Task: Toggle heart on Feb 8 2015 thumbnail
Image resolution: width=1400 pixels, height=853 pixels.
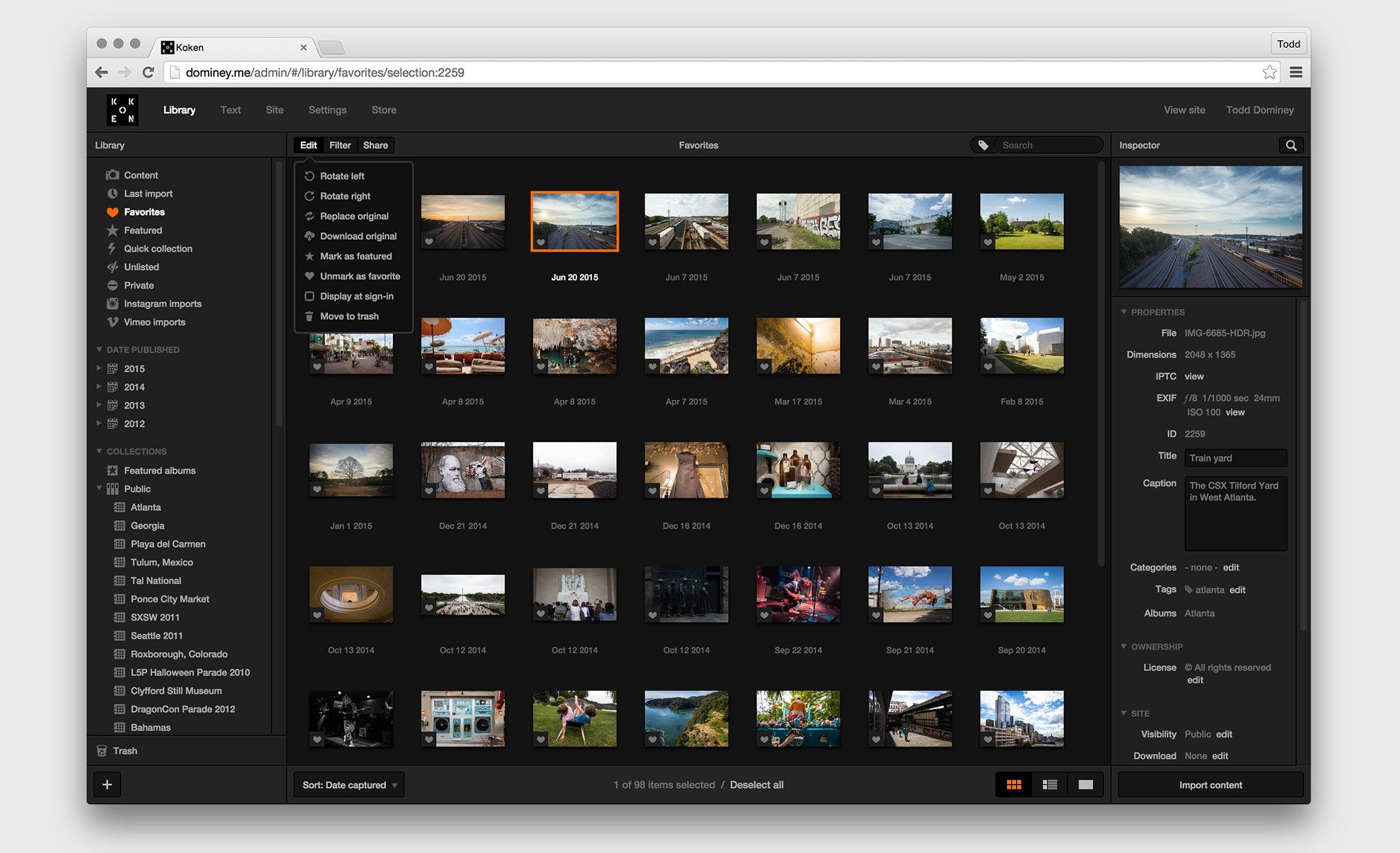Action: point(988,366)
